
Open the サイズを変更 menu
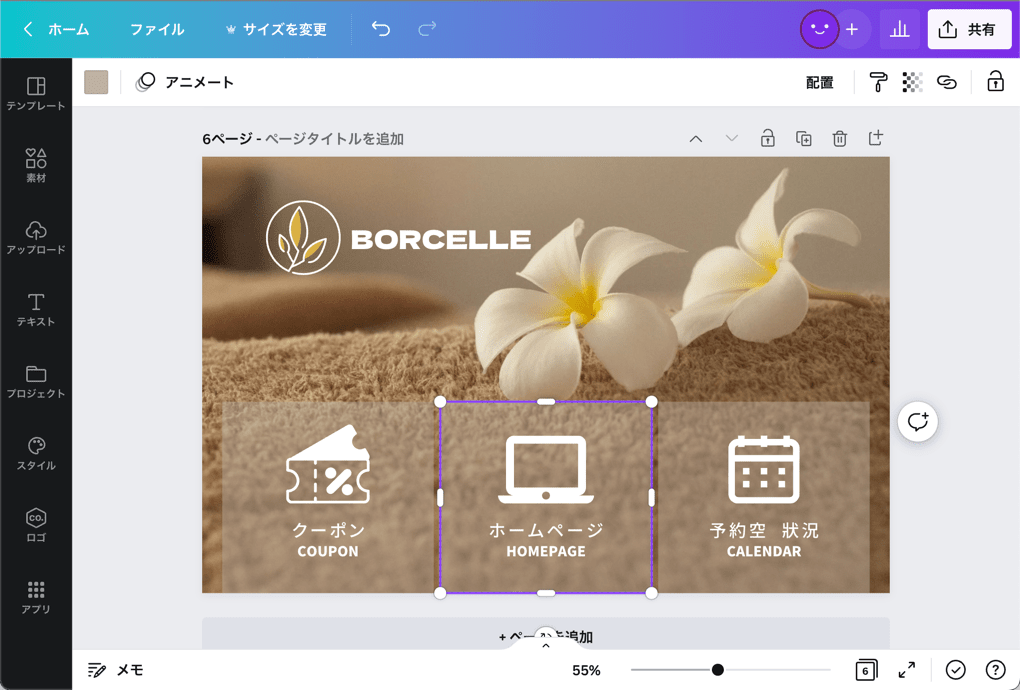click(x=277, y=29)
